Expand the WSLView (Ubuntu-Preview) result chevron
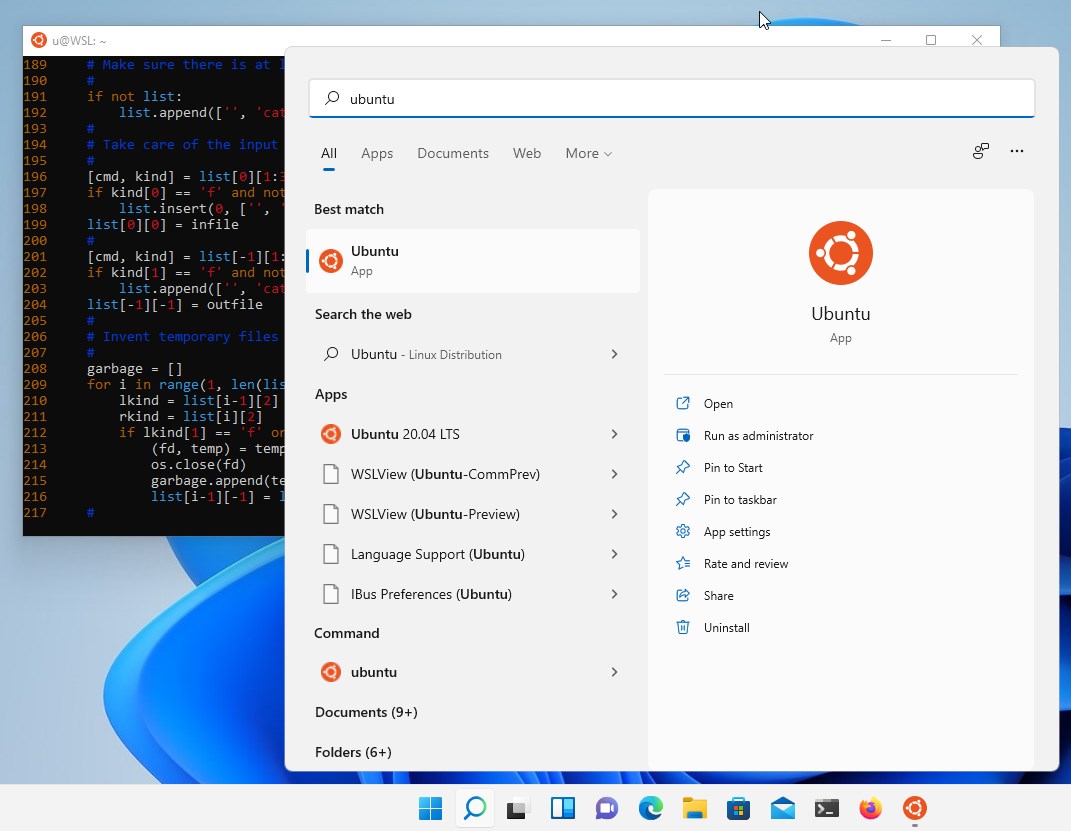 tap(615, 514)
